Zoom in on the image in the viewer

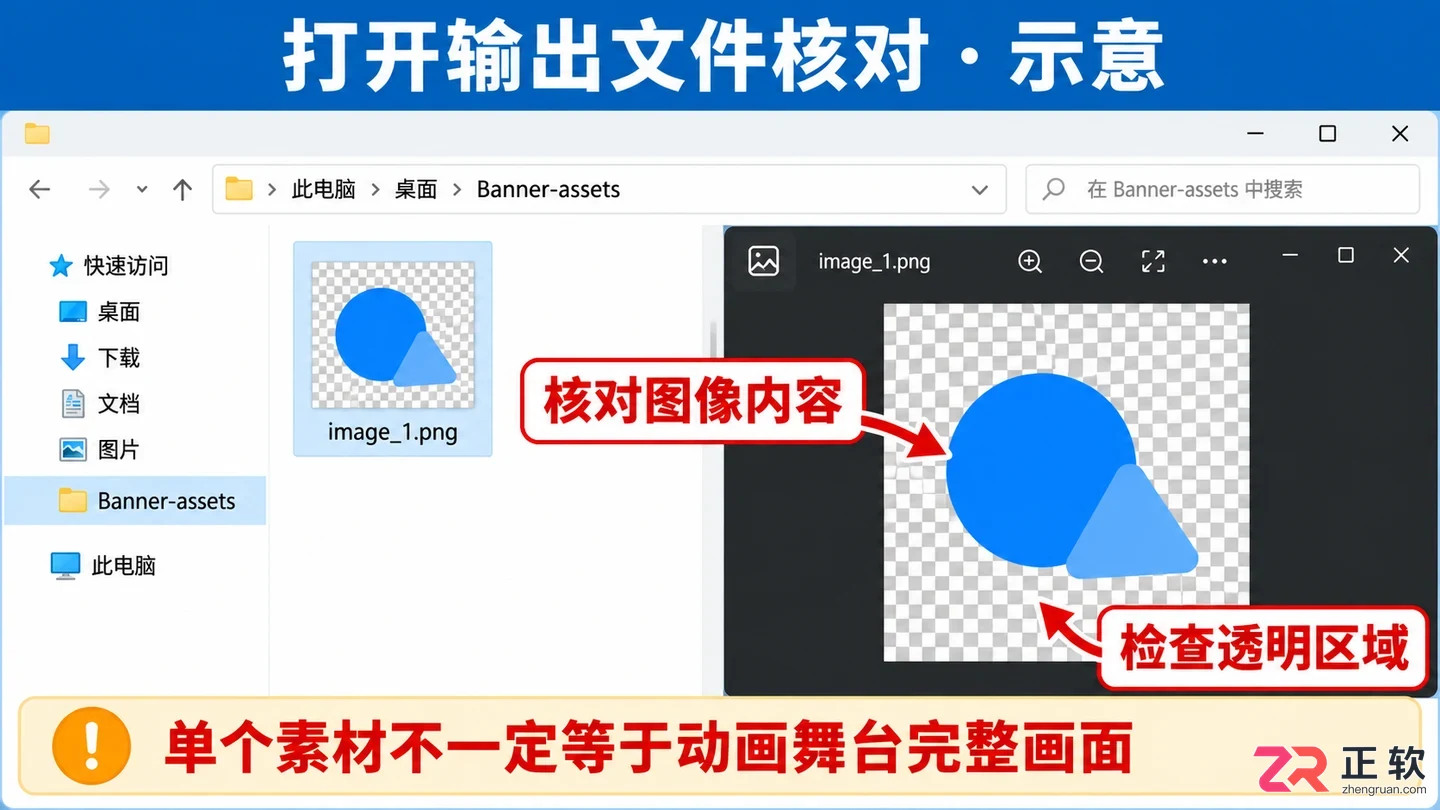pyautogui.click(x=1030, y=261)
